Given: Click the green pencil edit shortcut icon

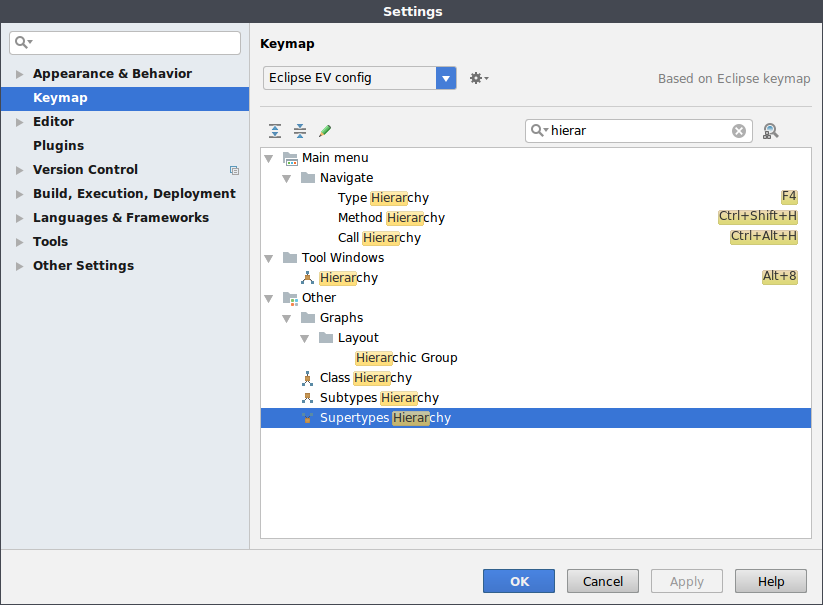Looking at the screenshot, I should point(325,131).
